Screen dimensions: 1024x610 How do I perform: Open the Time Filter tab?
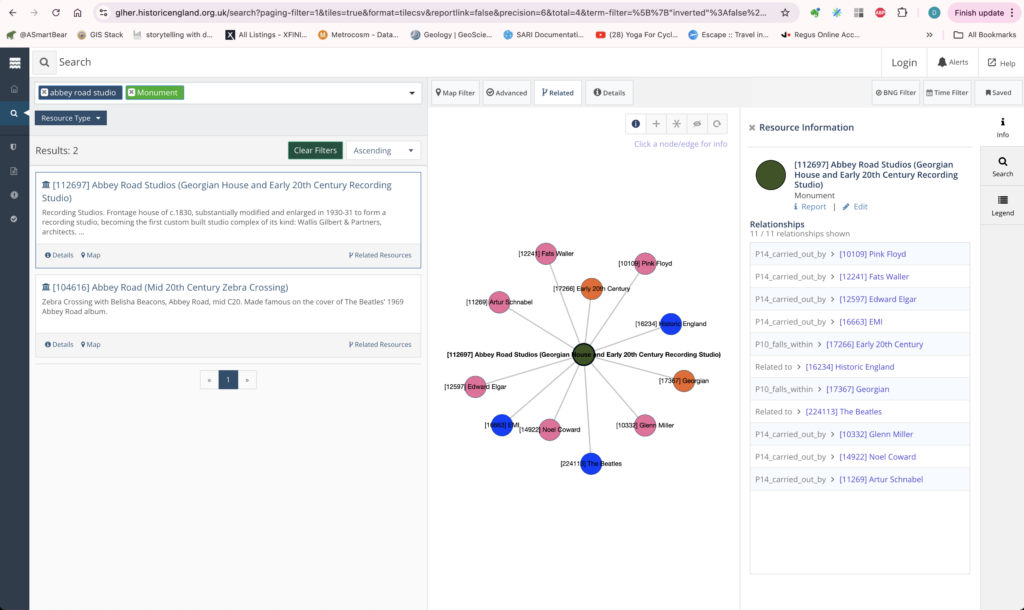point(946,93)
